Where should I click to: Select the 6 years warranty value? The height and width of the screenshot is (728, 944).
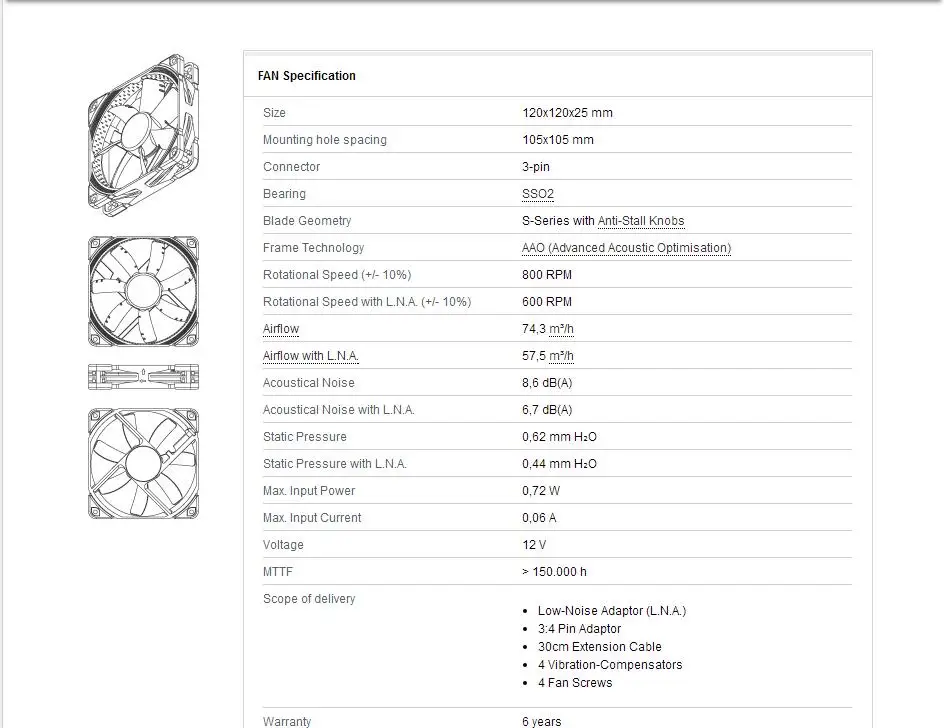point(541,721)
